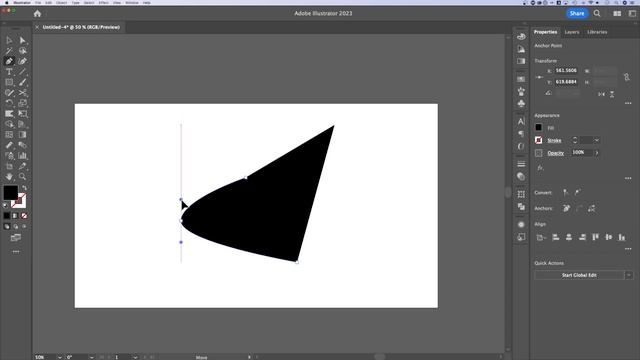This screenshot has width=640, height=360.
Task: Select the Column Graph tool
Action: (22, 156)
